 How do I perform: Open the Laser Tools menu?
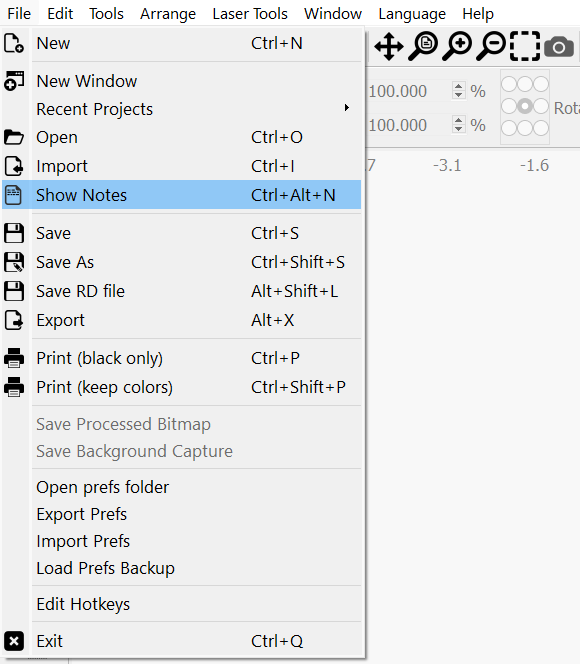[x=250, y=14]
